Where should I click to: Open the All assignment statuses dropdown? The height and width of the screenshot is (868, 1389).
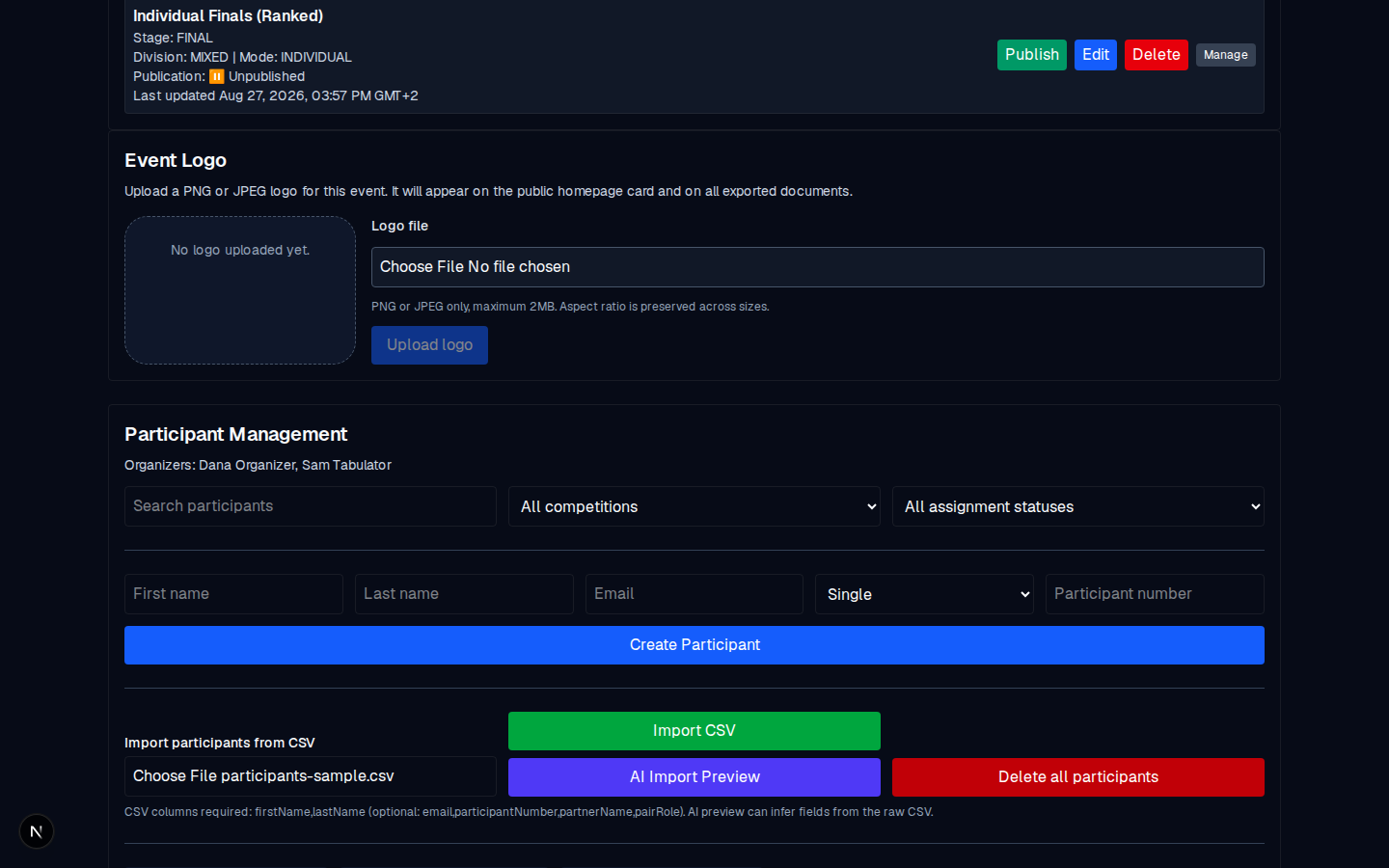pyautogui.click(x=1078, y=506)
